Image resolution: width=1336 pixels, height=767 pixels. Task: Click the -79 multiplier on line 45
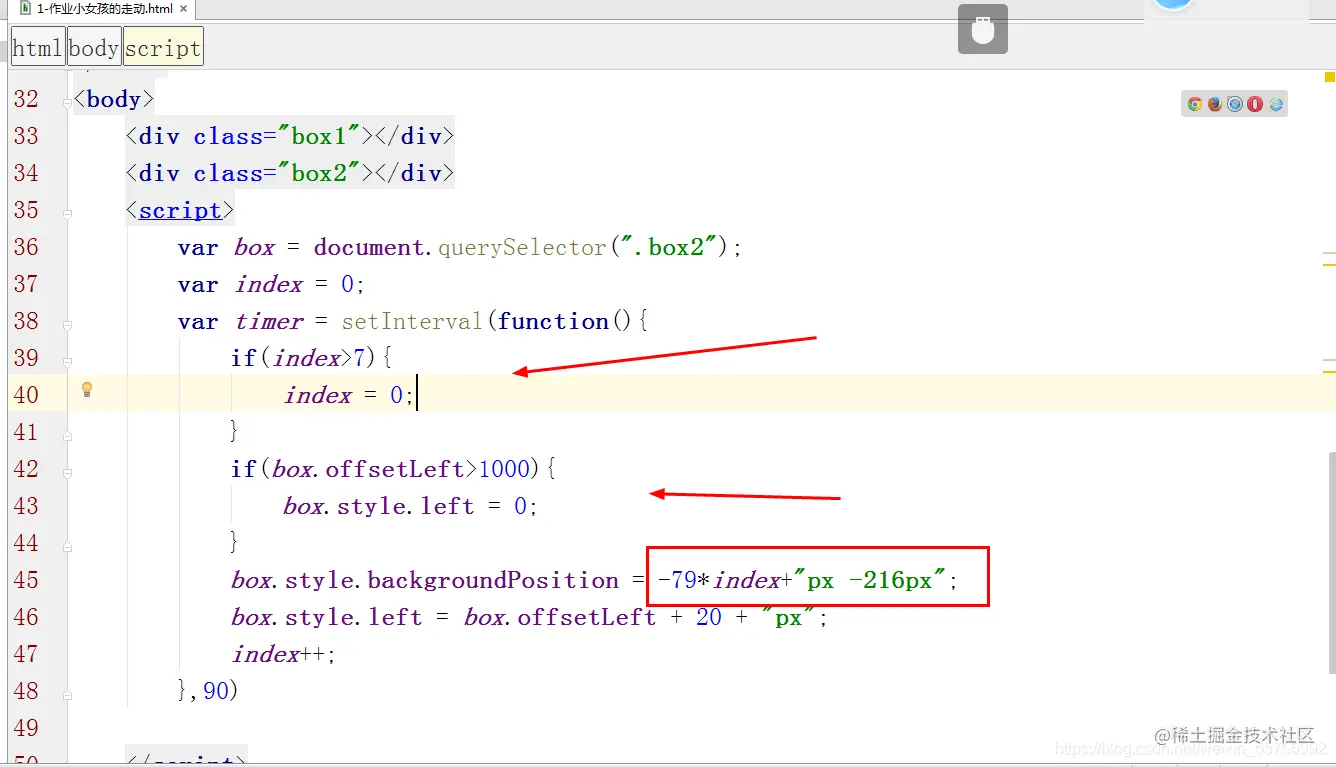click(x=677, y=580)
